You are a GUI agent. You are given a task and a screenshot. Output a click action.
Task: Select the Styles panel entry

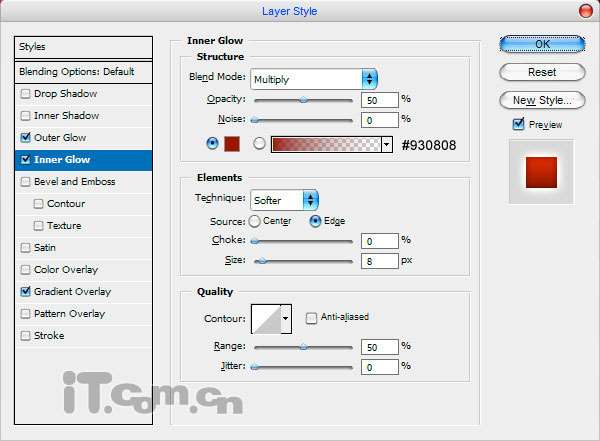pyautogui.click(x=83, y=47)
